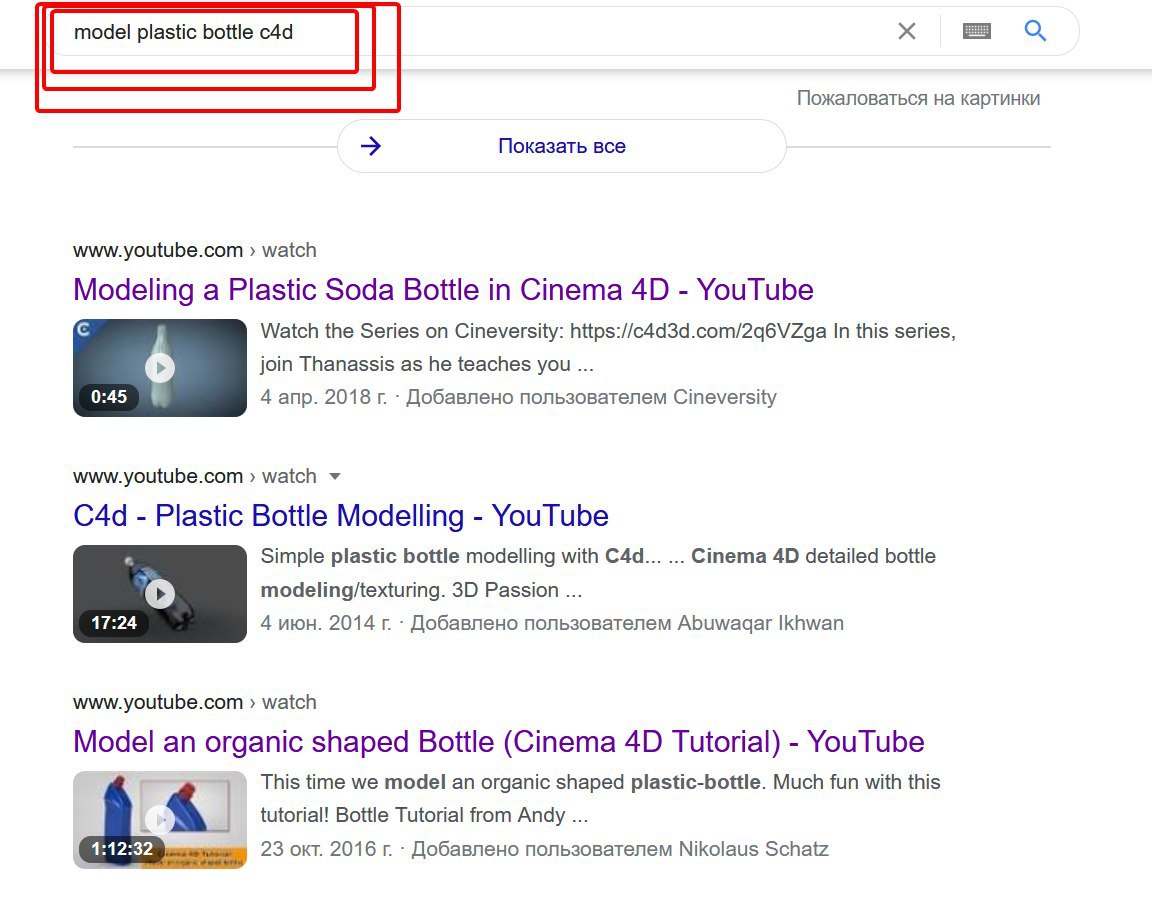The height and width of the screenshot is (908, 1152).
Task: Open 'Modeling a Plastic Soda Bottle in Cinema 4D' result
Action: [x=443, y=289]
